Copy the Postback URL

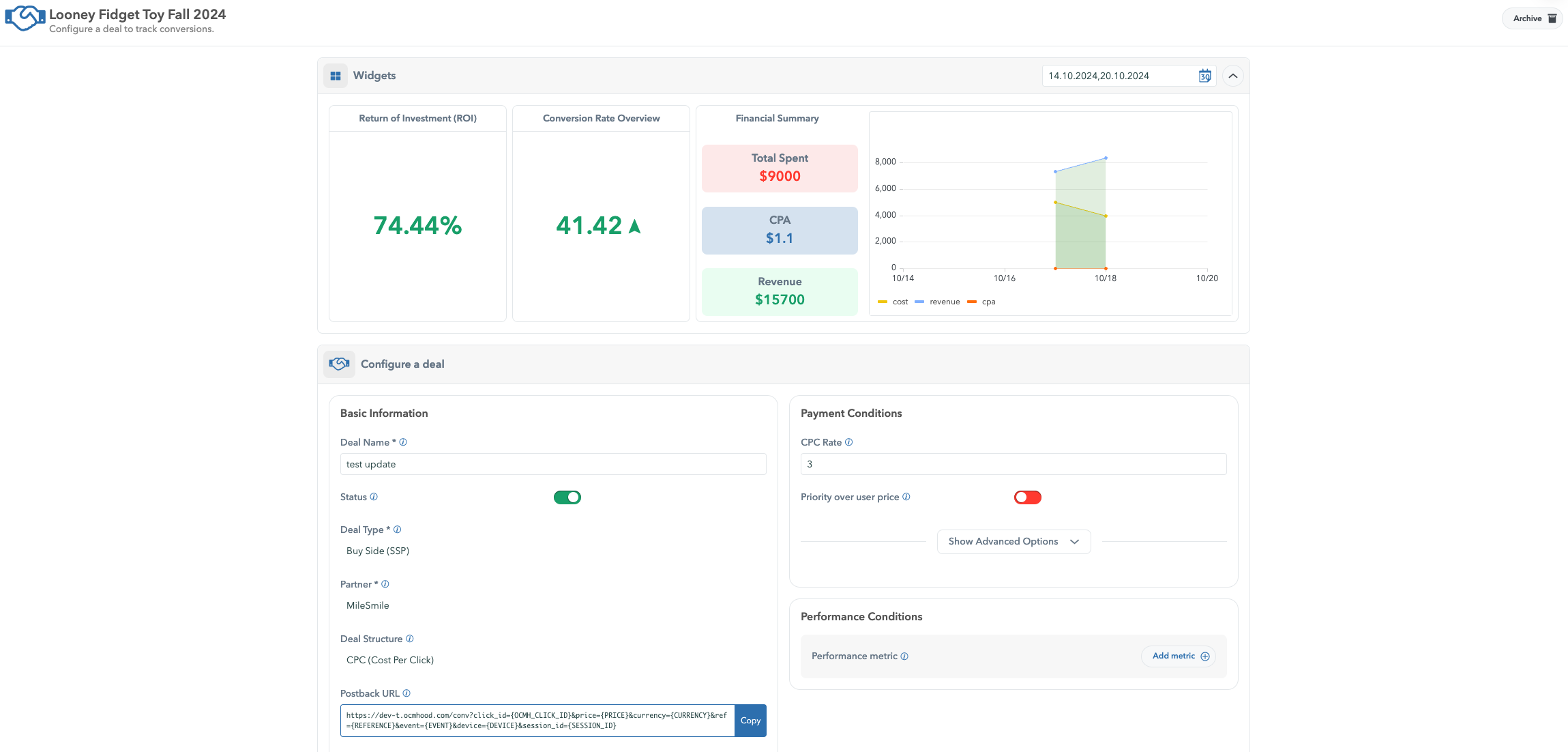point(750,721)
